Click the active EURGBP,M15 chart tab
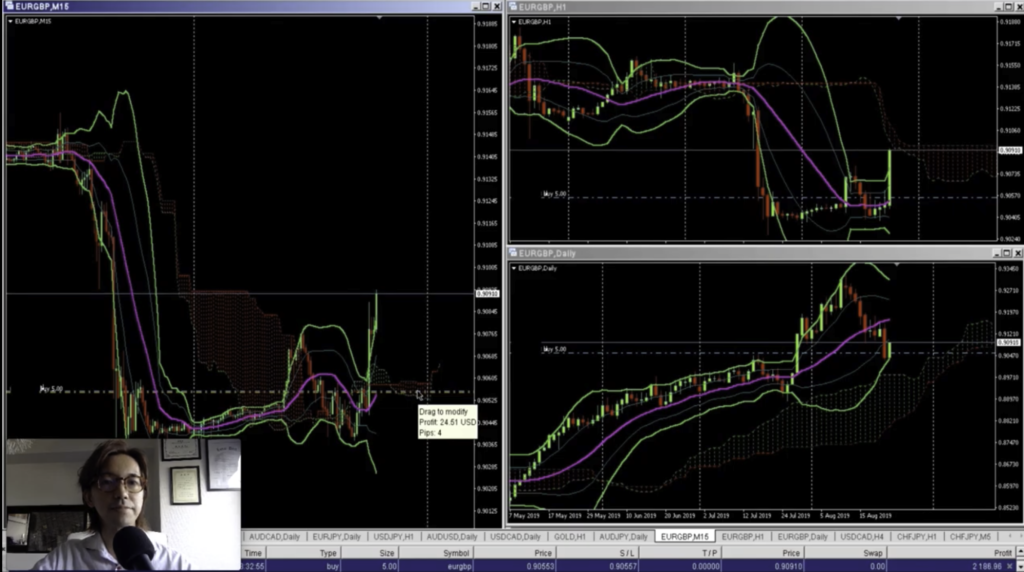This screenshot has width=1024, height=572. point(684,537)
